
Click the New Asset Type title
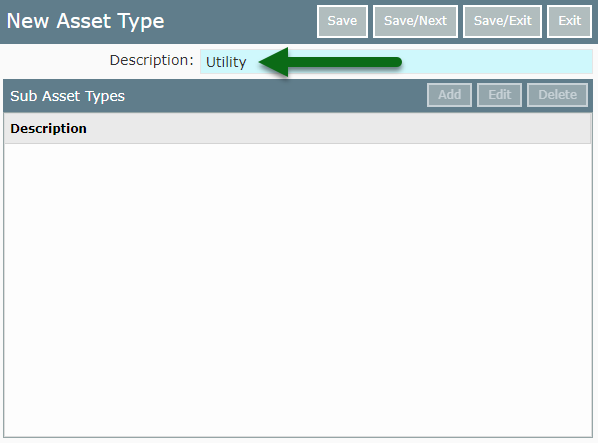point(85,21)
